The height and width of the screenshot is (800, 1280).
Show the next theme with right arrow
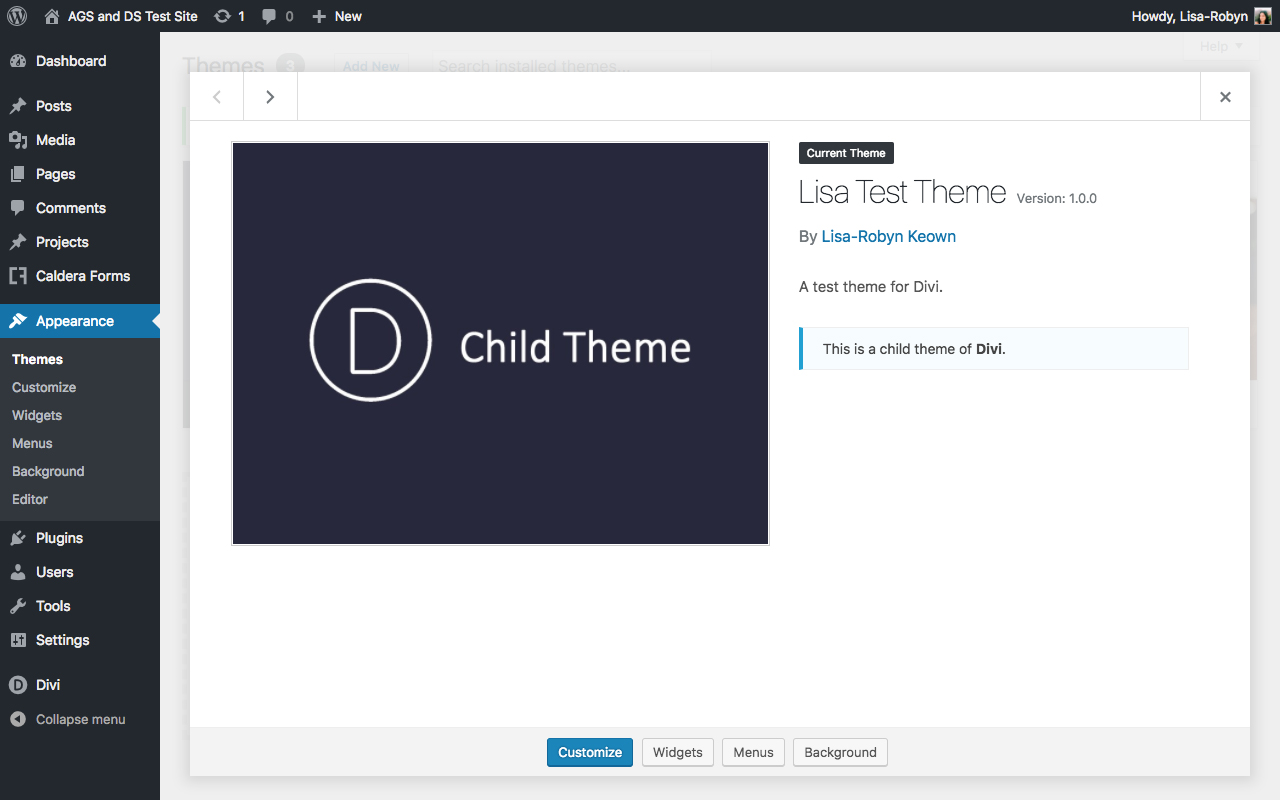click(270, 97)
